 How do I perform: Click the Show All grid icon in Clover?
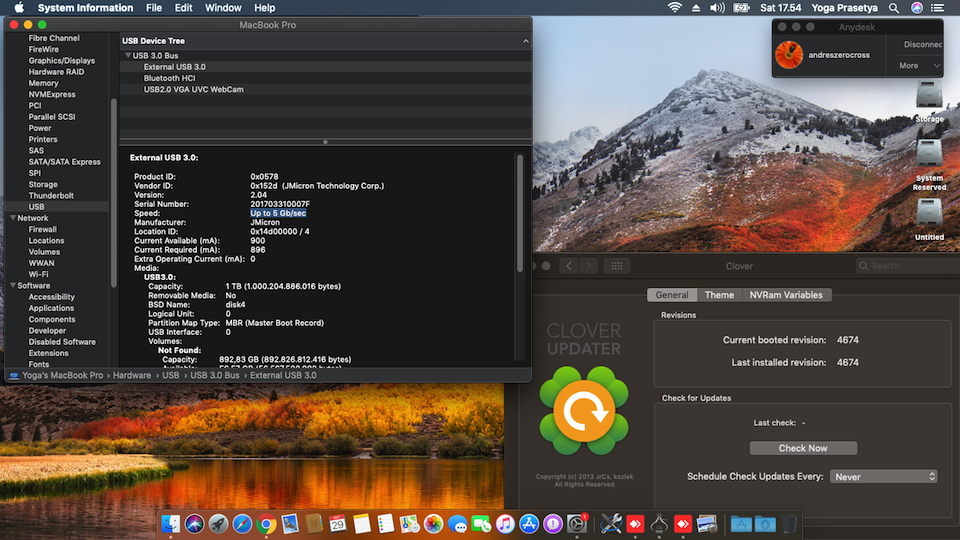[x=616, y=266]
